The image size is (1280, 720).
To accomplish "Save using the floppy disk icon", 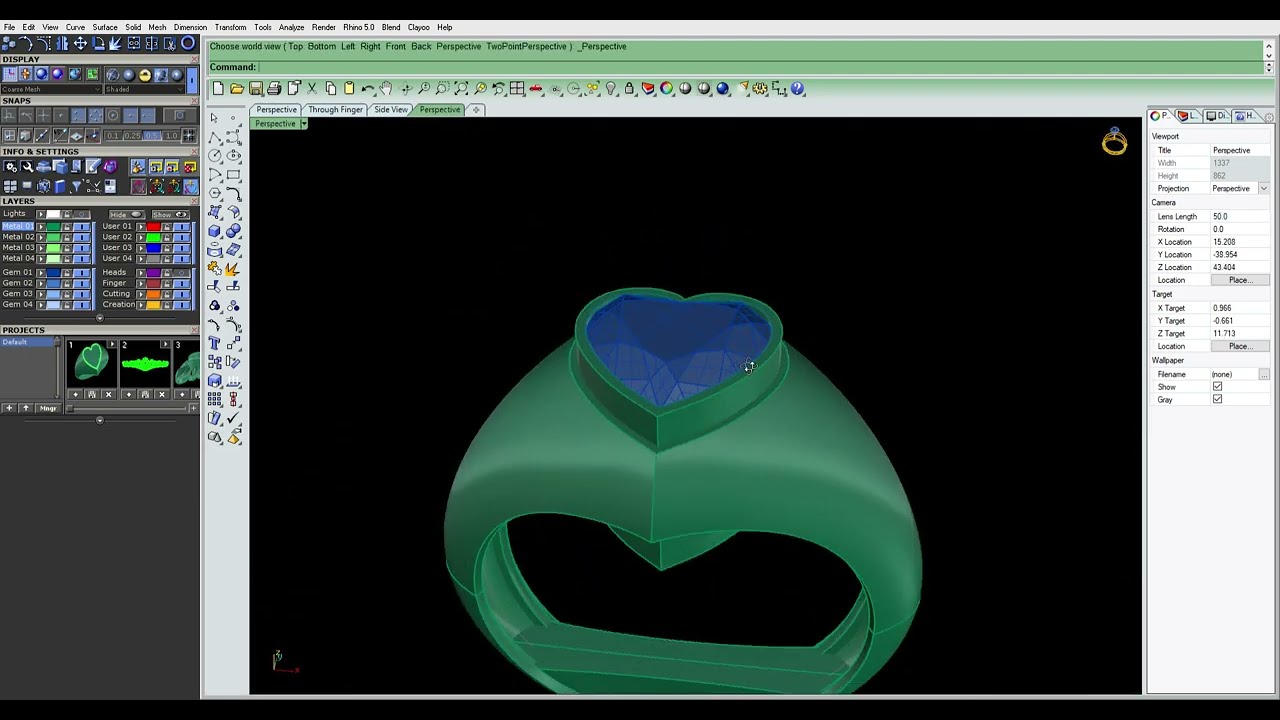I will 256,89.
